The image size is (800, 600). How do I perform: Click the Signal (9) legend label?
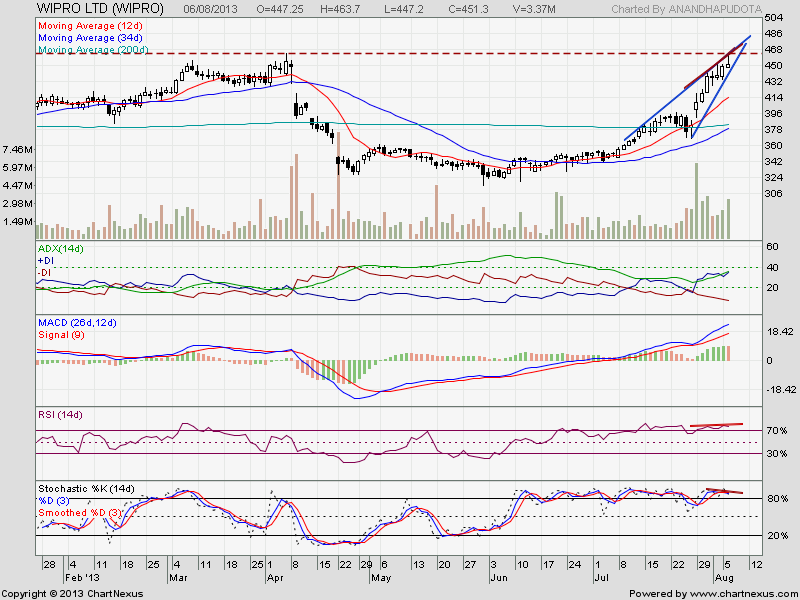click(x=61, y=335)
